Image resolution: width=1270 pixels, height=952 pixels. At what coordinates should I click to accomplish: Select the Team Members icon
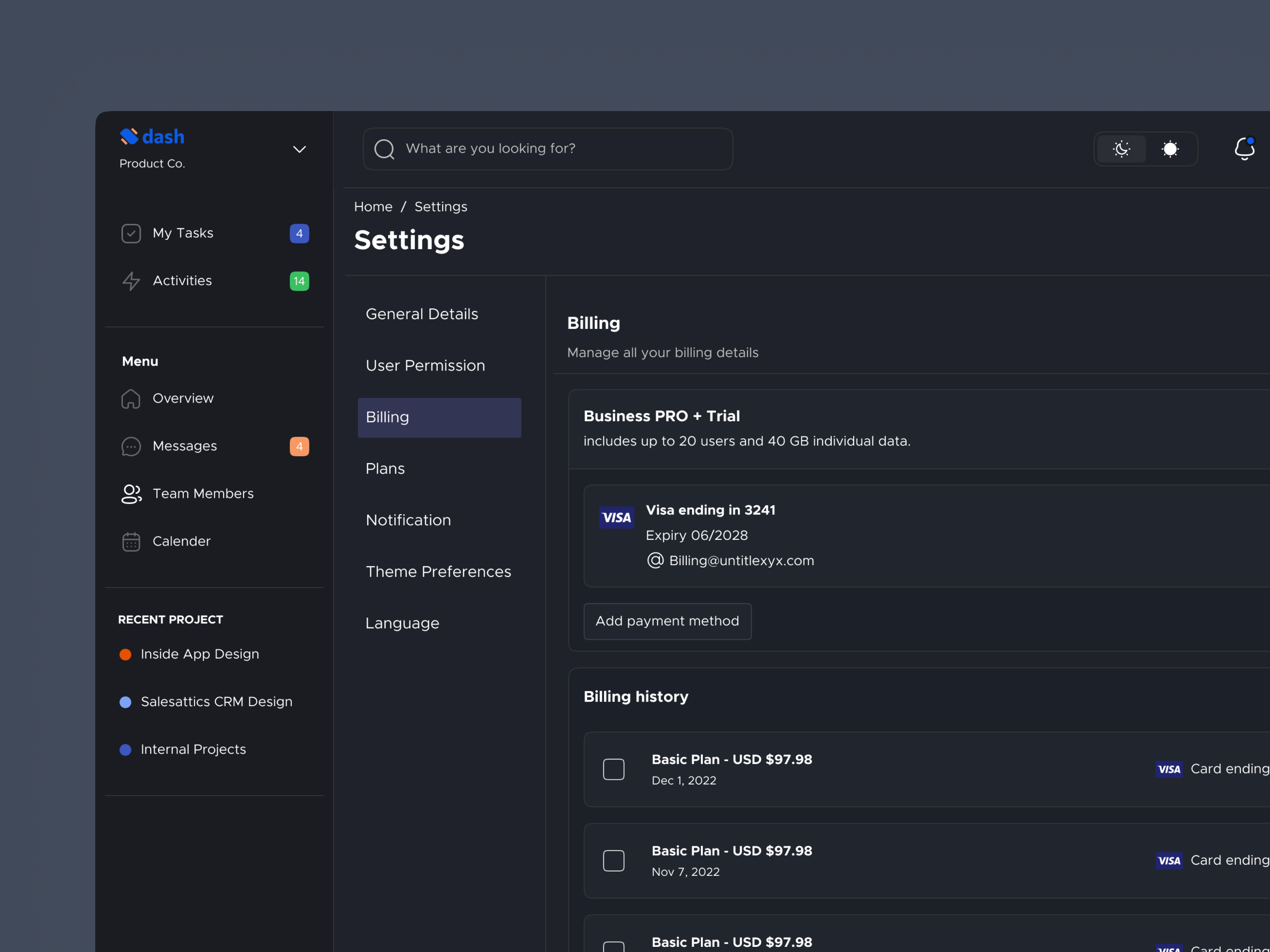(x=131, y=493)
